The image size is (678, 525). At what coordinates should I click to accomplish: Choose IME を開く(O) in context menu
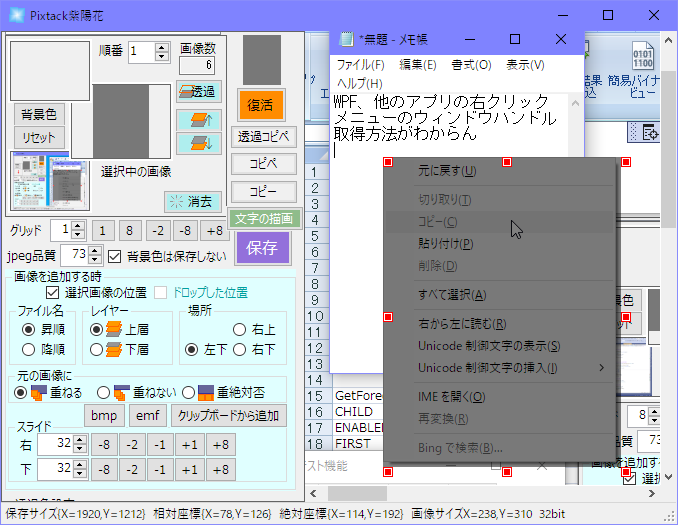[499, 397]
